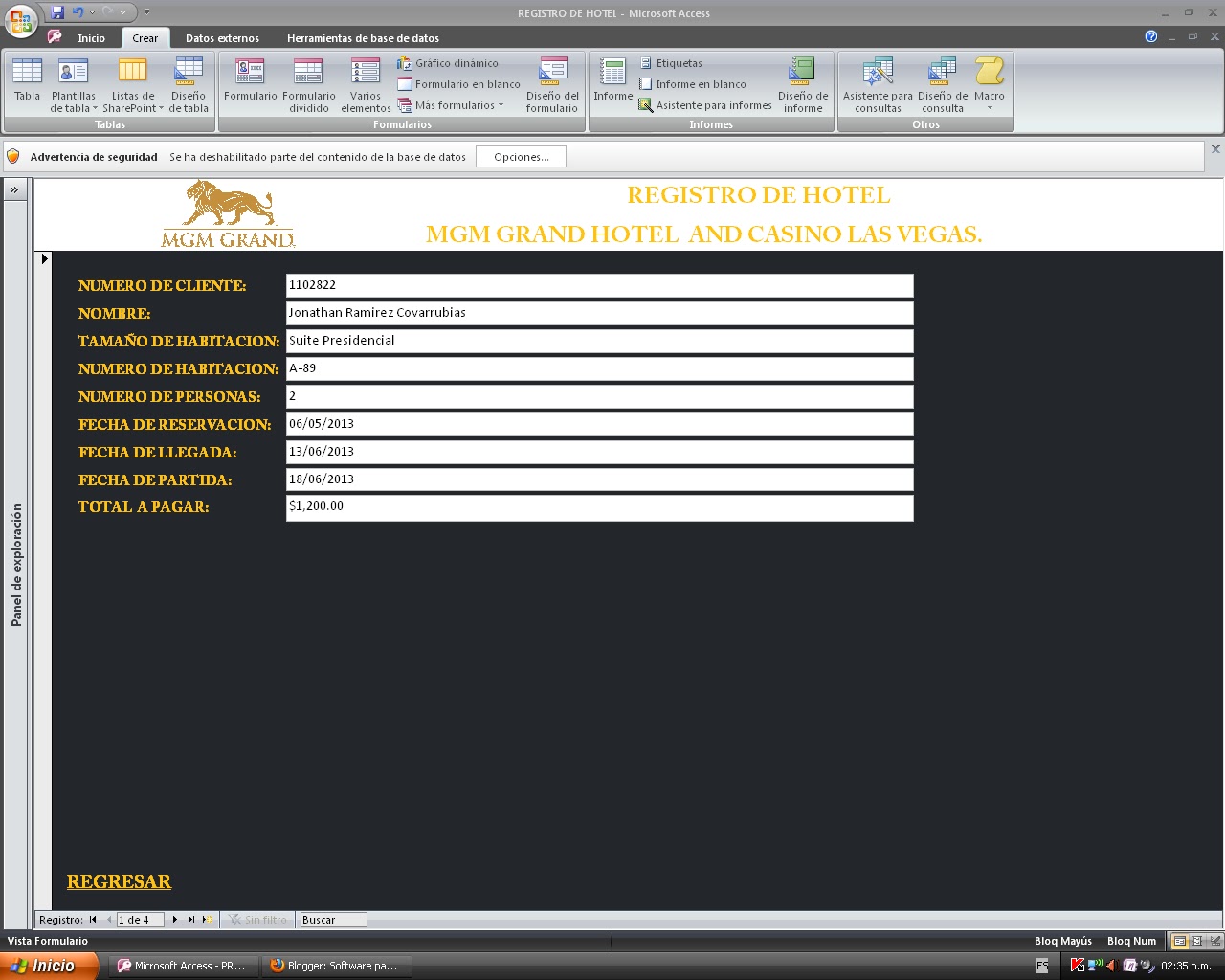Click the ES language indicator in tray
Image resolution: width=1225 pixels, height=980 pixels.
(1042, 967)
